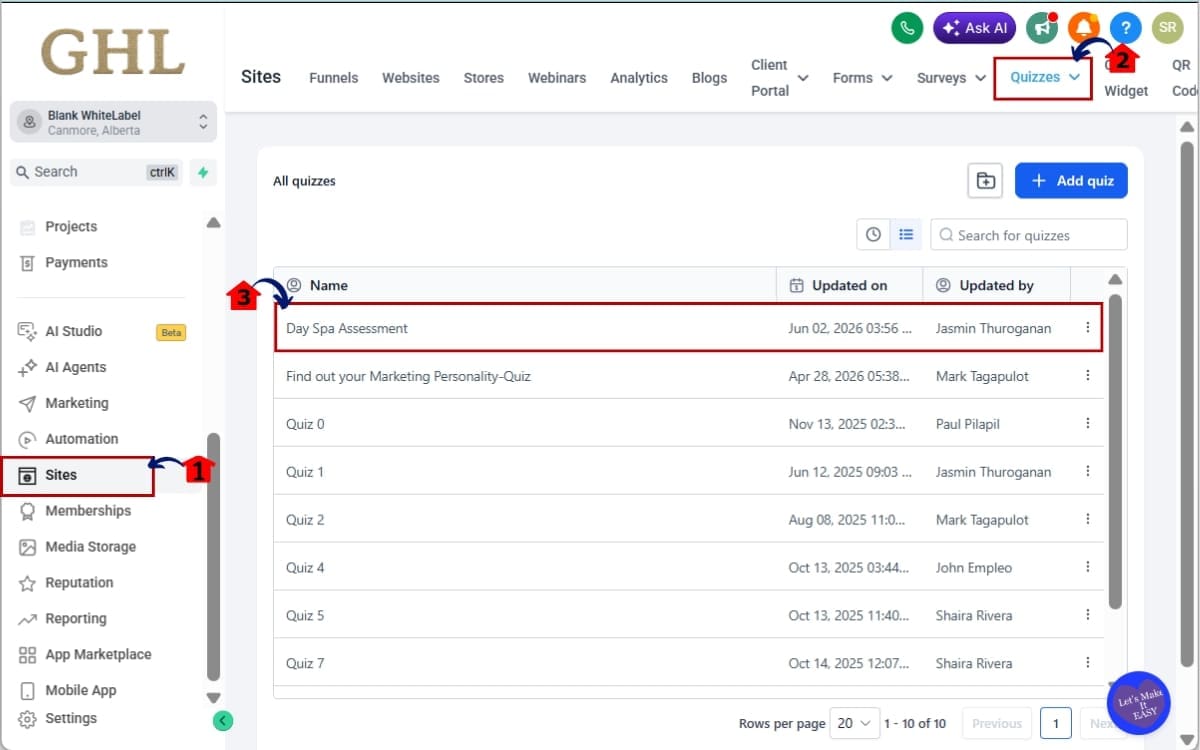The height and width of the screenshot is (750, 1200).
Task: Open the megaphone announcements icon
Action: pyautogui.click(x=1042, y=28)
